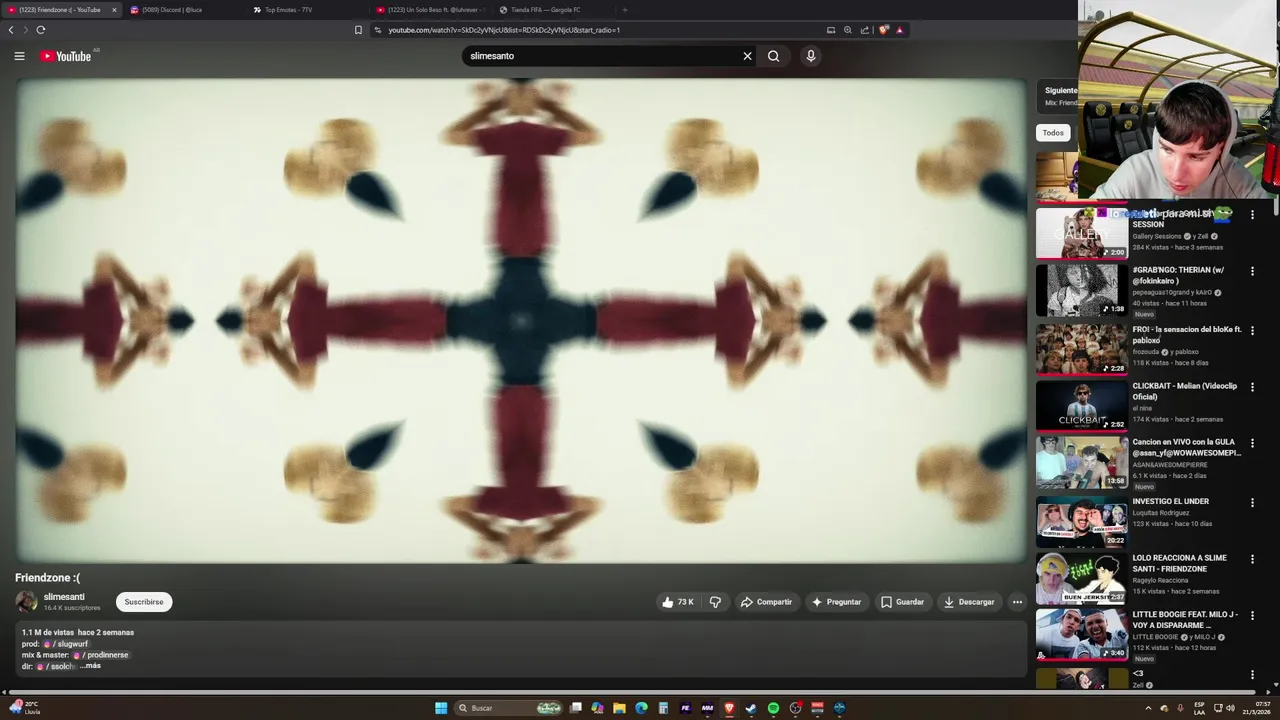This screenshot has height=720, width=1280.
Task: Run search with the magnifier button
Action: 773,56
